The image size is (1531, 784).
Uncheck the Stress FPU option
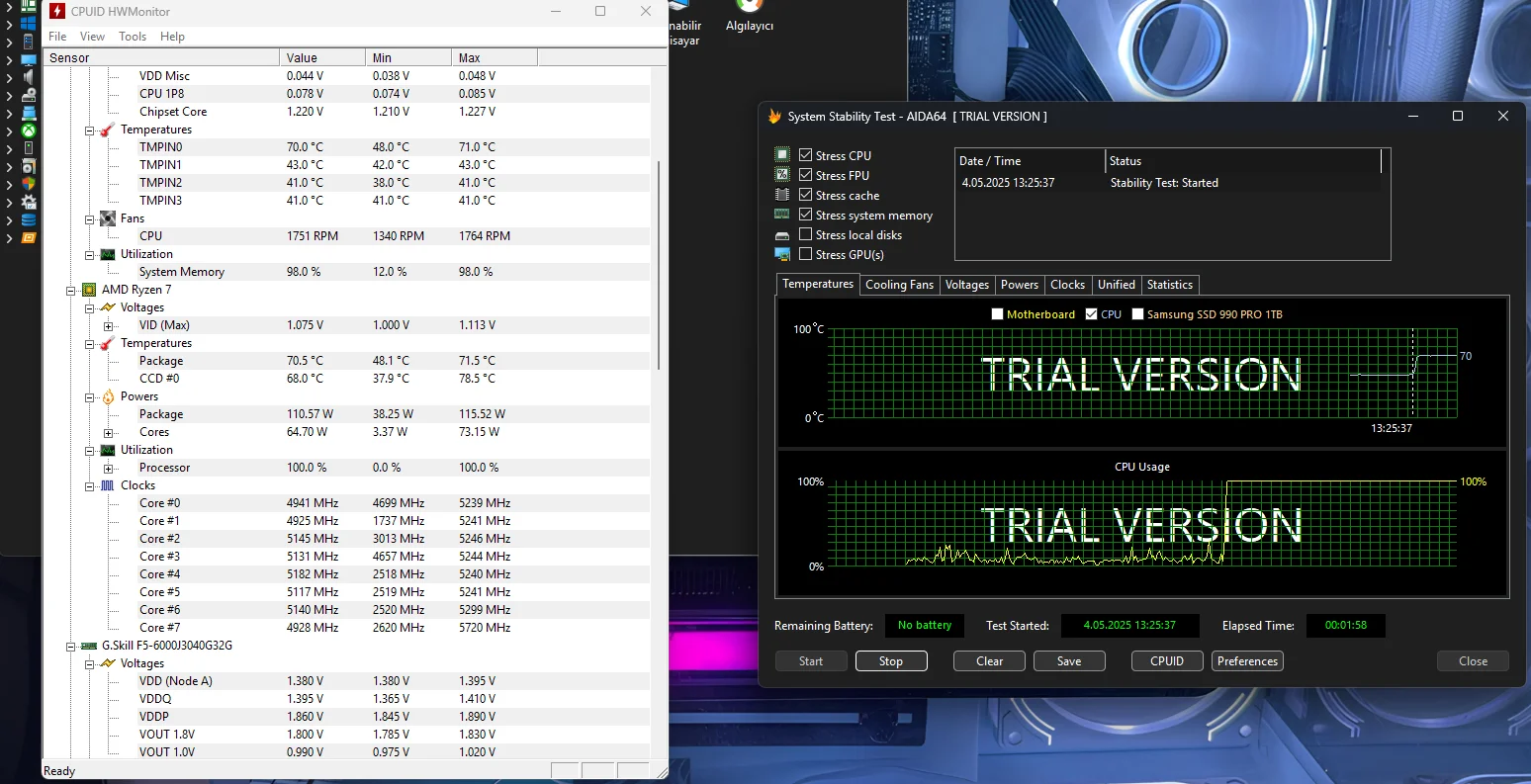(806, 175)
